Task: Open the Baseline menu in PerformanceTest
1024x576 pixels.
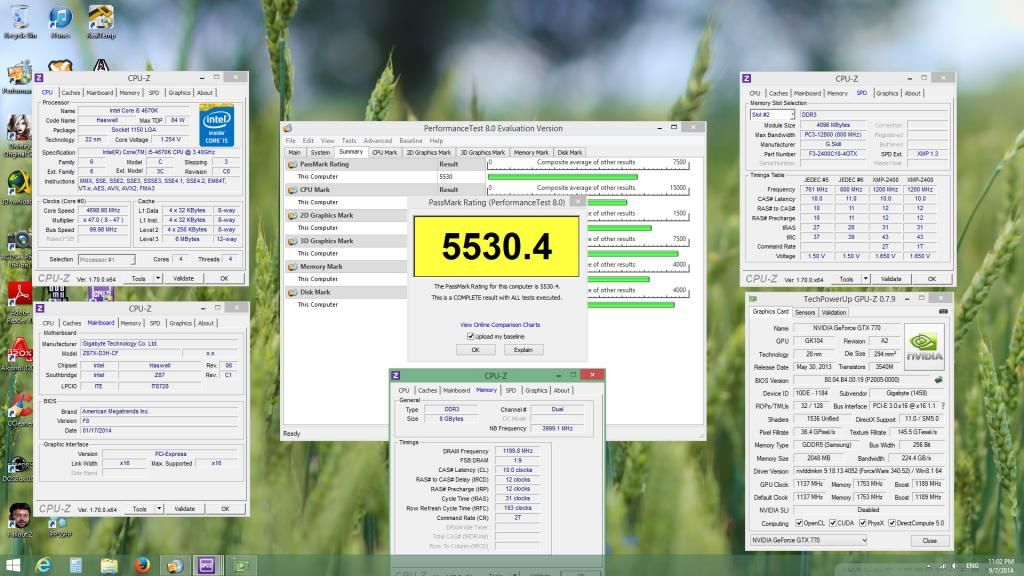Action: (x=410, y=140)
